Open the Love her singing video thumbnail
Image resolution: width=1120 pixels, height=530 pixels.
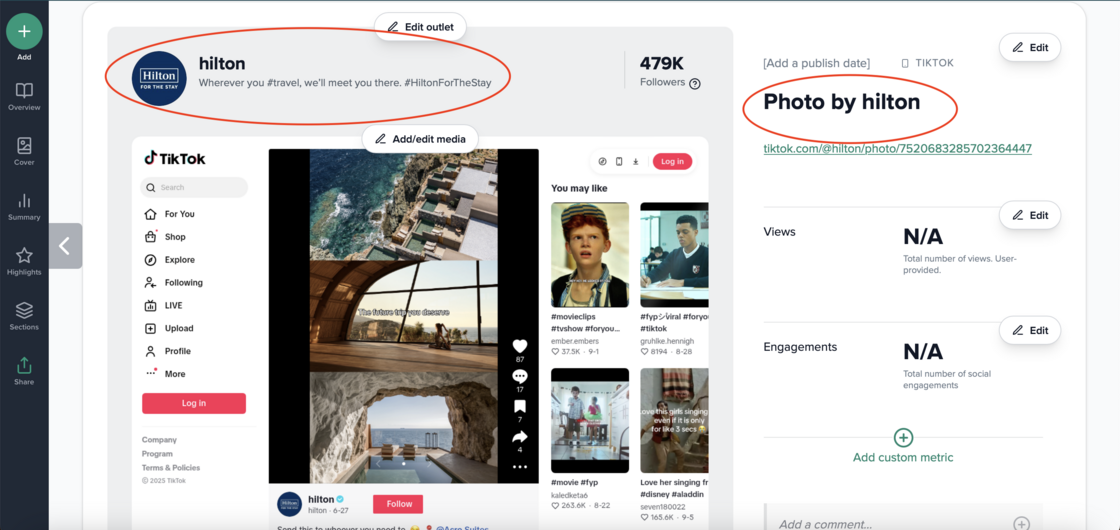tap(674, 421)
